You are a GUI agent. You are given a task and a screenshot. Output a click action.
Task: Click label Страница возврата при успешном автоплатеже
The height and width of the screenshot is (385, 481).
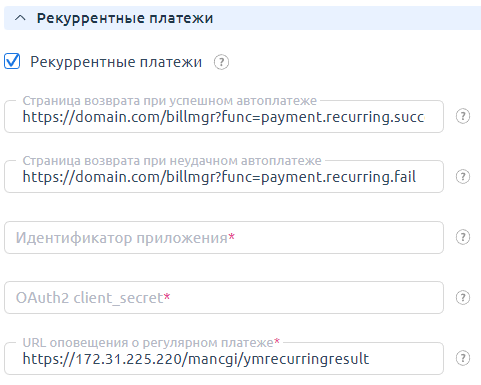(170, 100)
